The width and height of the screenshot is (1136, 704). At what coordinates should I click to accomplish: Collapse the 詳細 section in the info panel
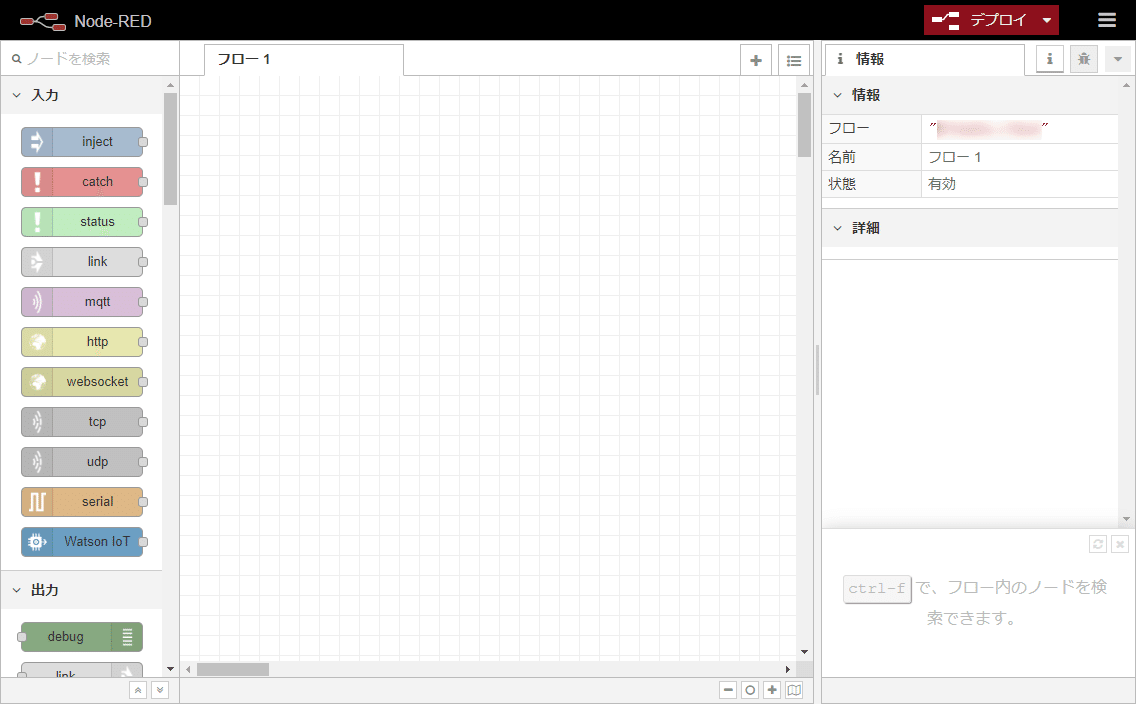[837, 227]
